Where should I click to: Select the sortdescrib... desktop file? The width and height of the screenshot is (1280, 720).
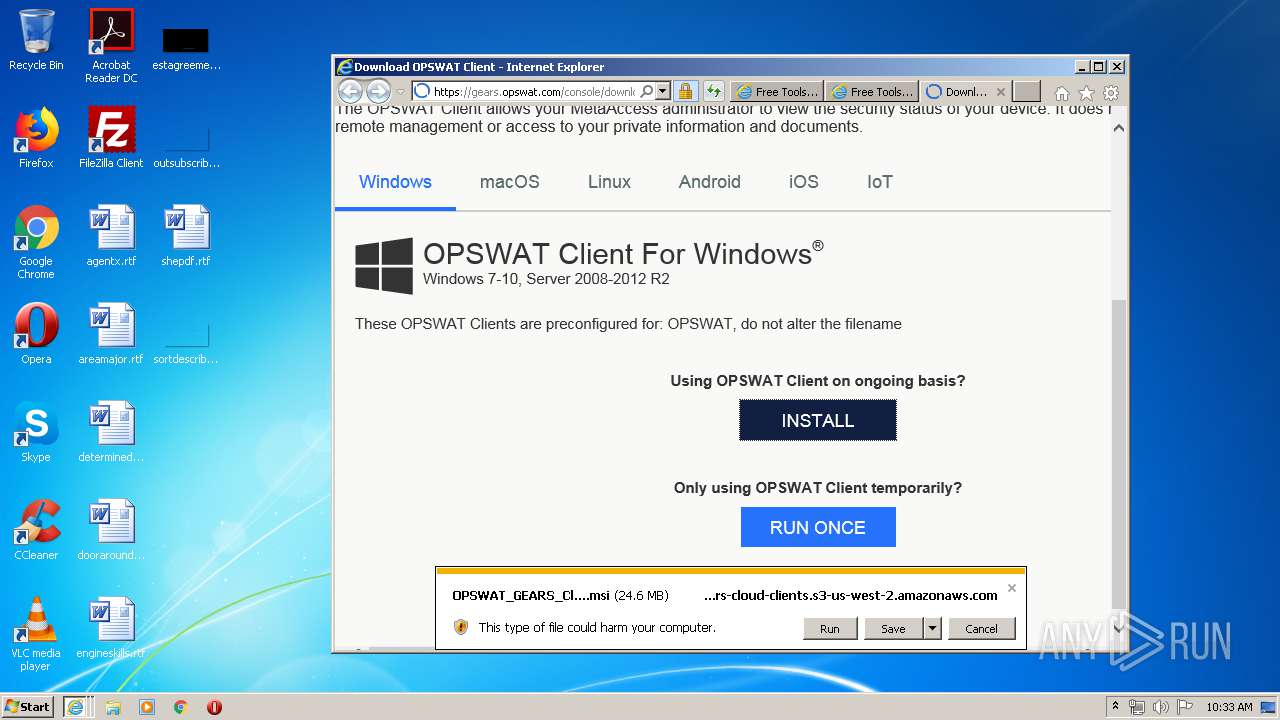186,342
